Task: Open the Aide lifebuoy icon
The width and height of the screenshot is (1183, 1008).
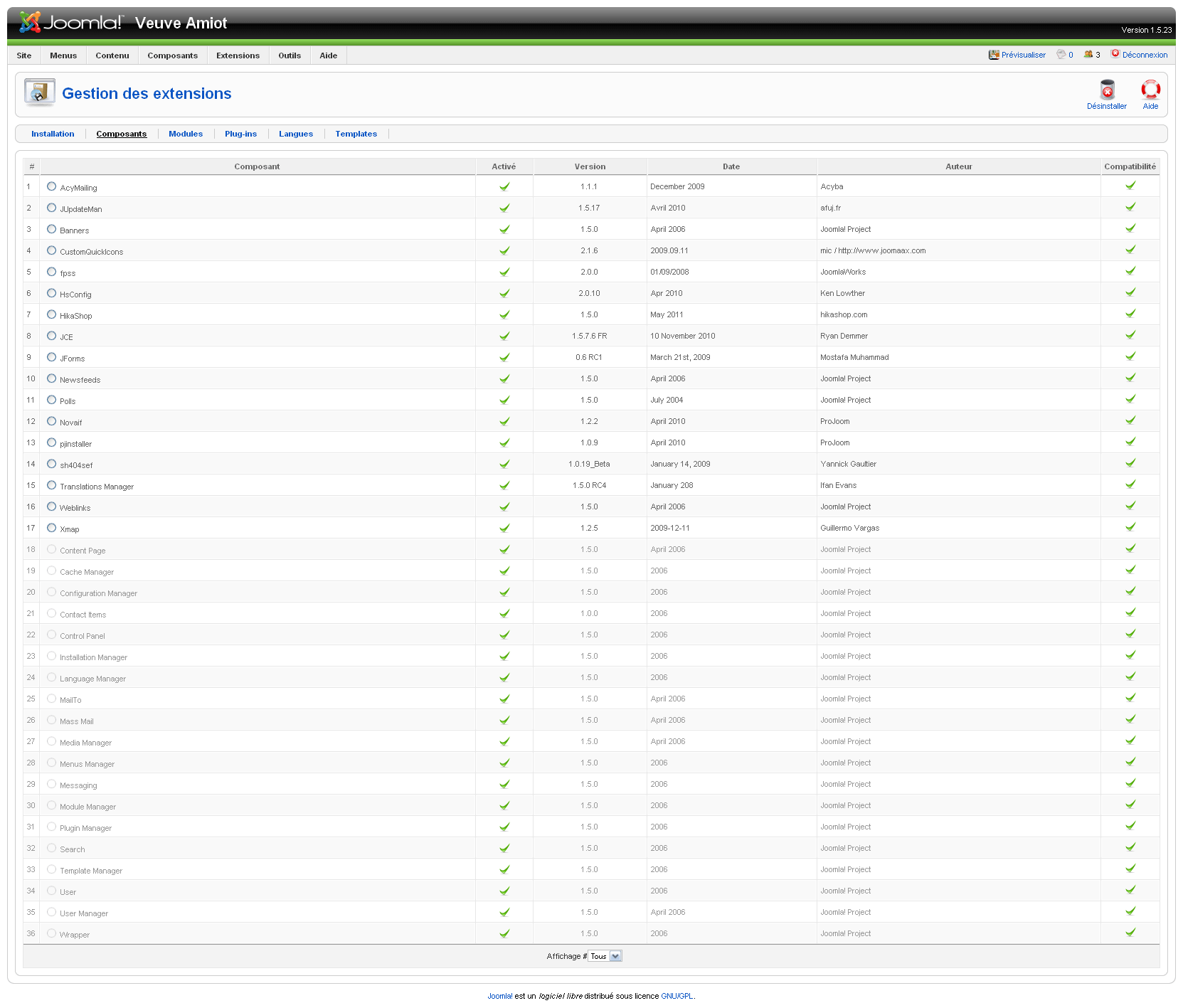Action: 1150,90
